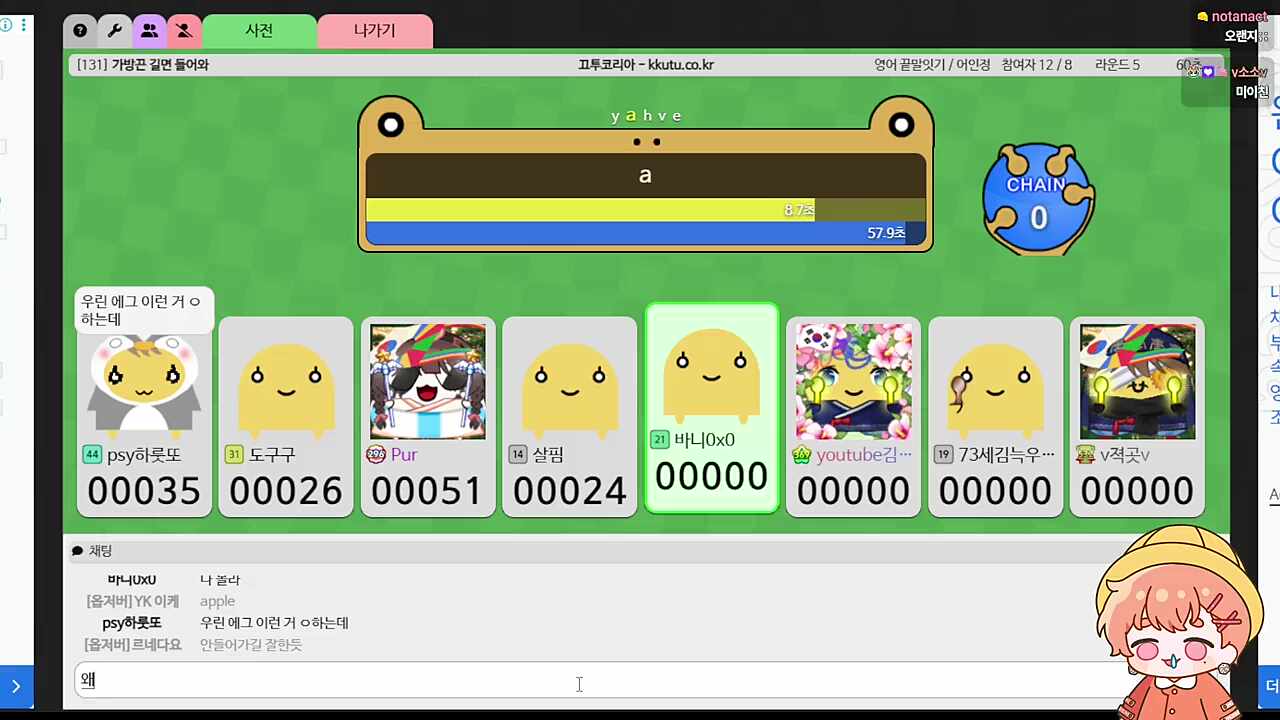1280x720 pixels.
Task: Open the three-dot menu at top left
Action: pos(23,24)
